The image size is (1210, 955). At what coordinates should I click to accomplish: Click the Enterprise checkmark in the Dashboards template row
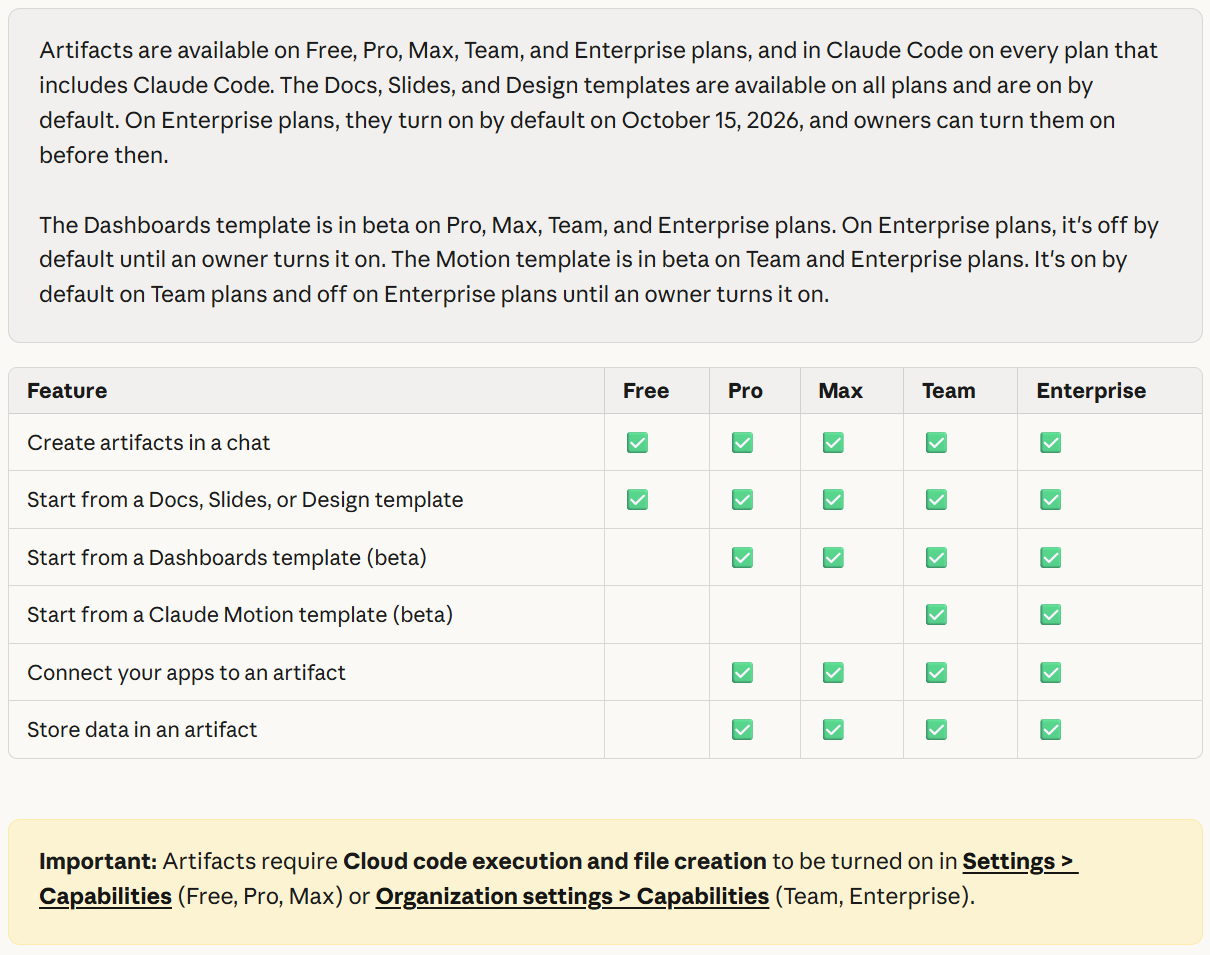click(1050, 557)
